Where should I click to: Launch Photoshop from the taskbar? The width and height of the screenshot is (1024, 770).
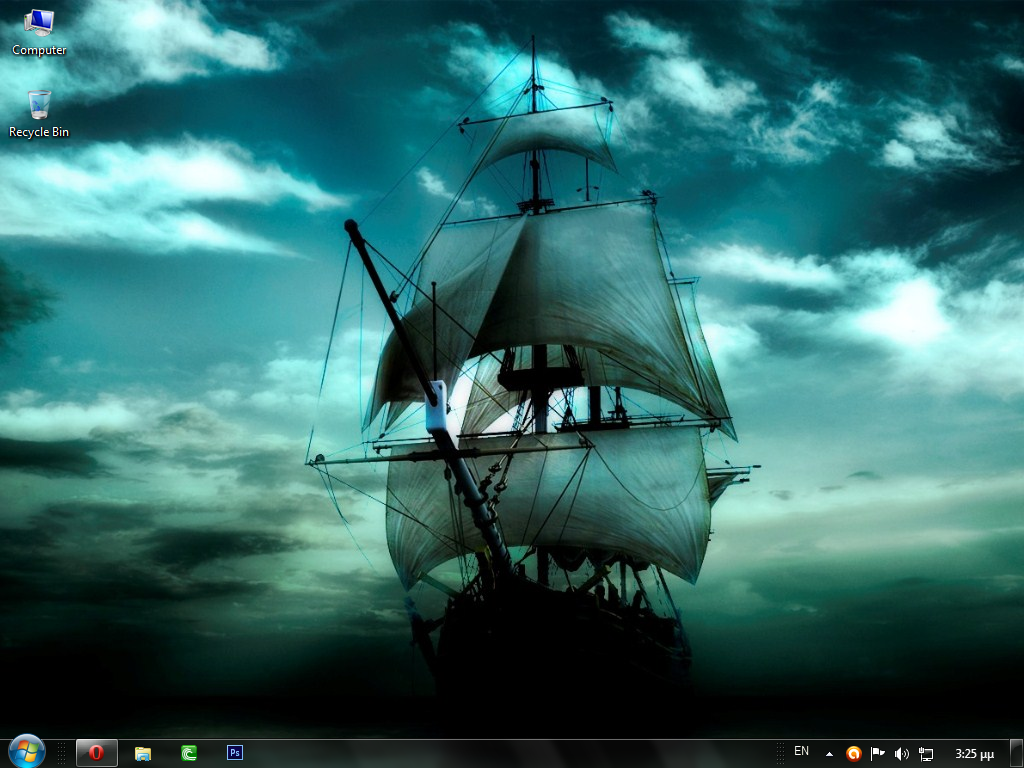[x=234, y=752]
